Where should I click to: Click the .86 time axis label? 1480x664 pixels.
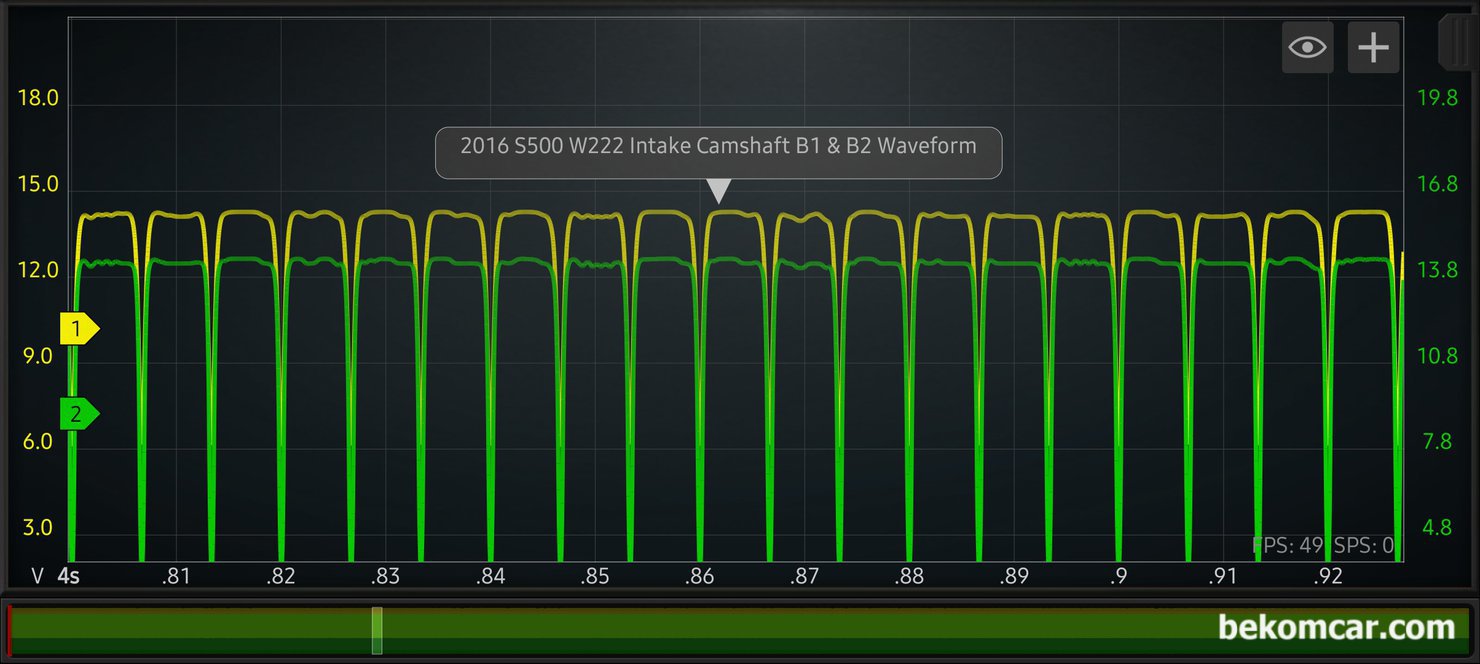pos(700,576)
